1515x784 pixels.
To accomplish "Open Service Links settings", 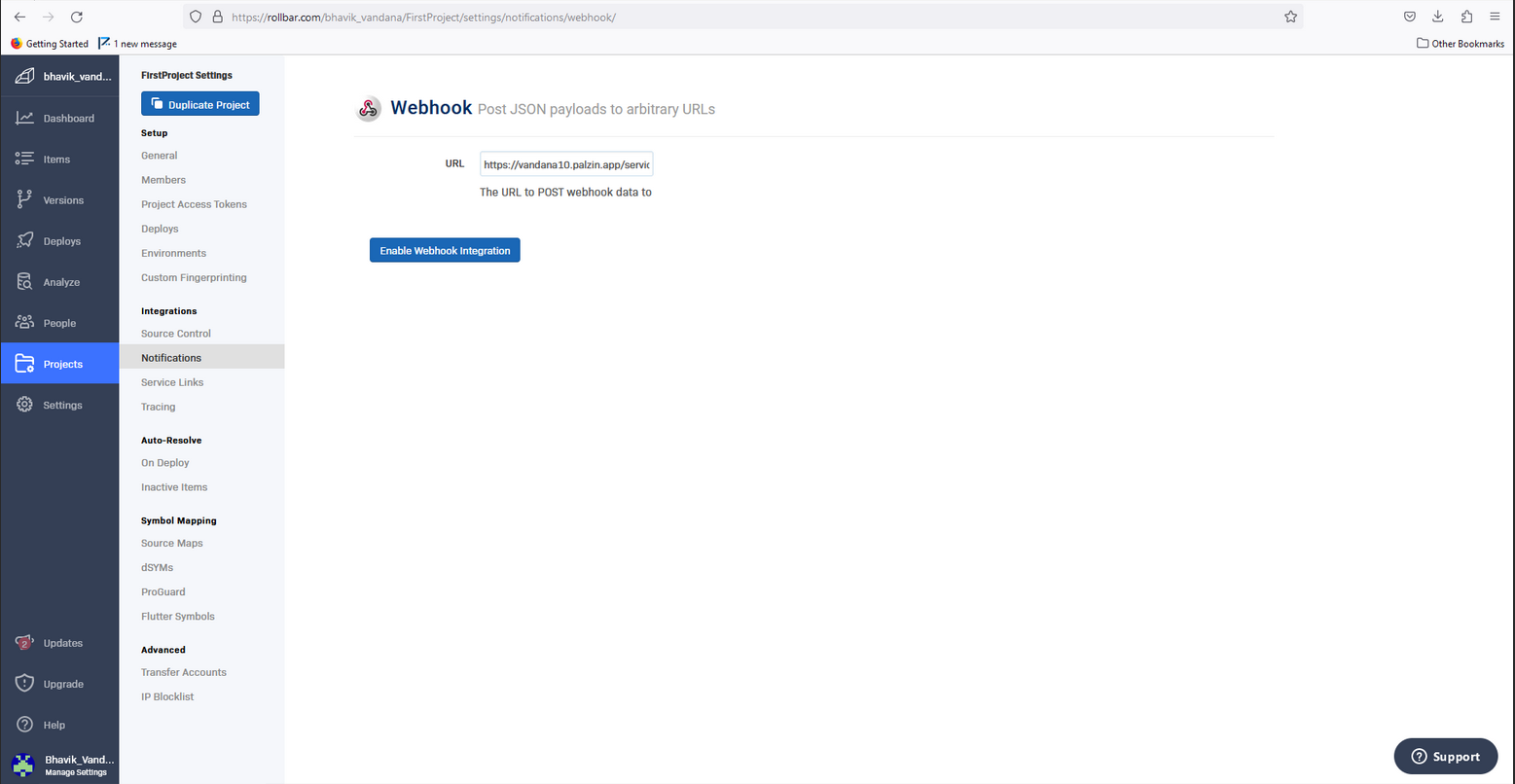I will pos(172,382).
